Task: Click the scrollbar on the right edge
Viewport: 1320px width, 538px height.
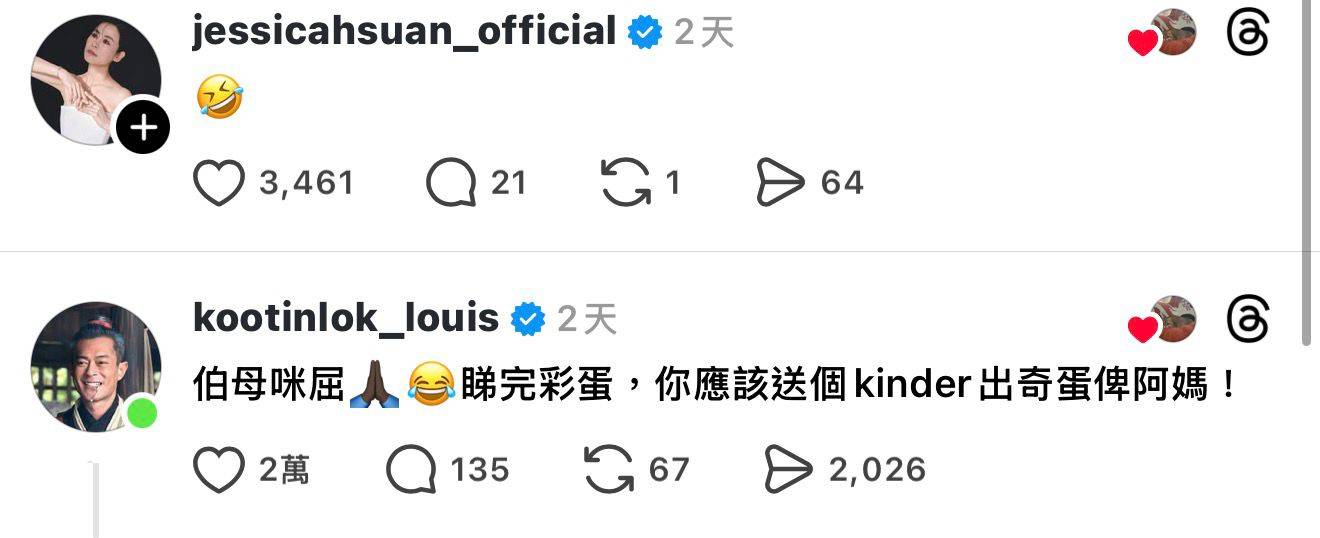Action: point(1307,172)
